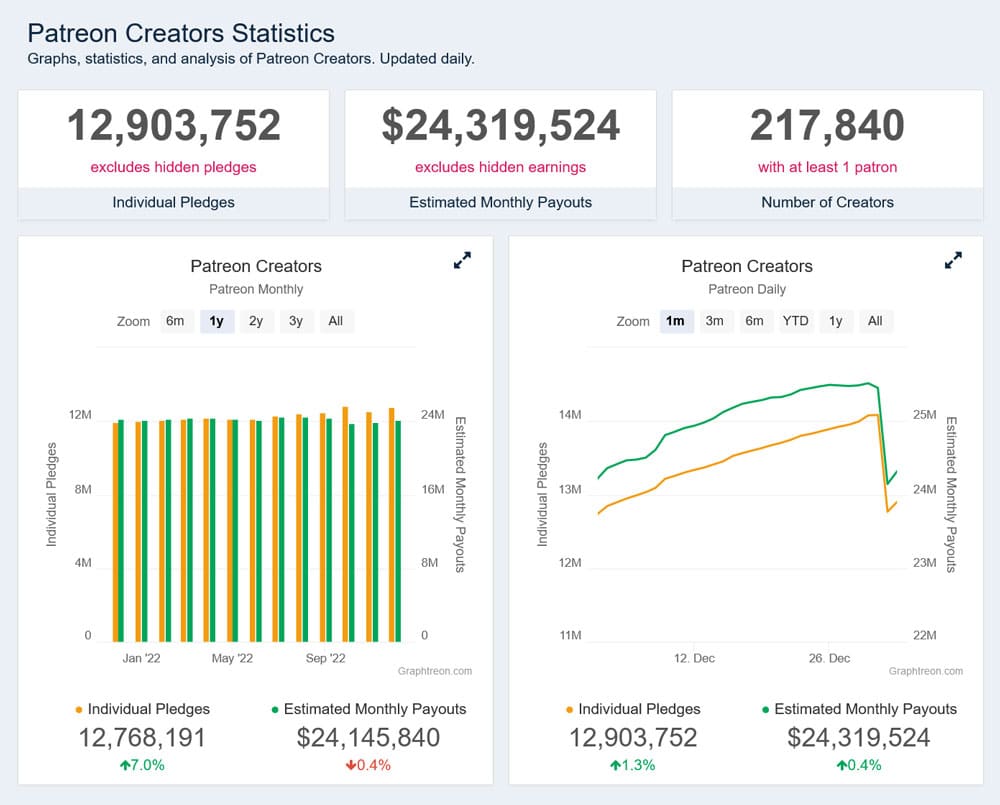Choose 6m zoom on daily chart
Image resolution: width=1000 pixels, height=805 pixels.
click(x=754, y=321)
